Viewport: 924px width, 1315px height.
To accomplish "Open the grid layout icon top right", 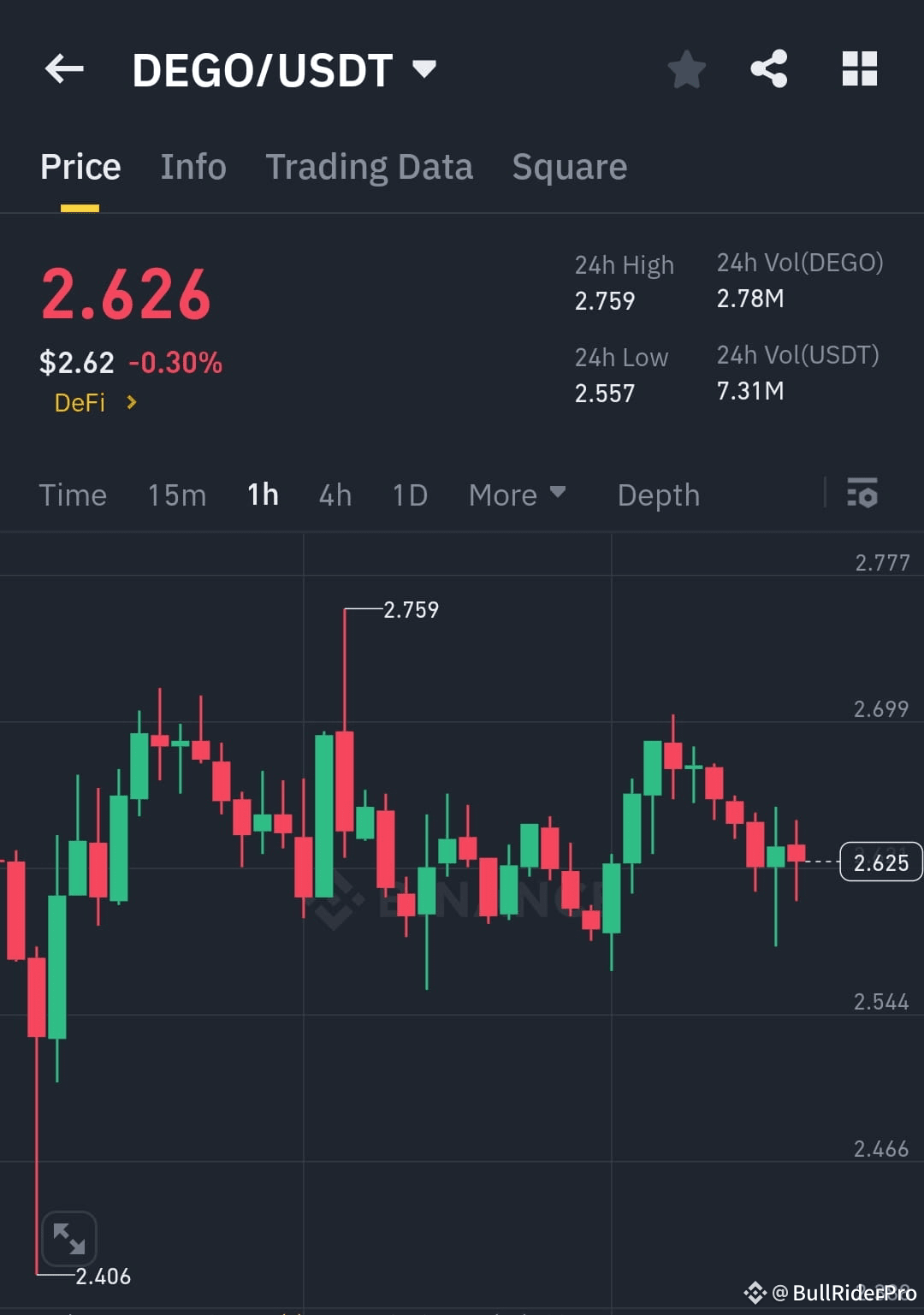I will point(860,70).
